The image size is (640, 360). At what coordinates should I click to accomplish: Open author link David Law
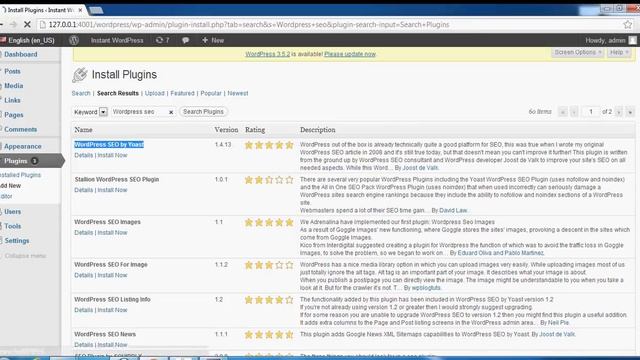[453, 210]
